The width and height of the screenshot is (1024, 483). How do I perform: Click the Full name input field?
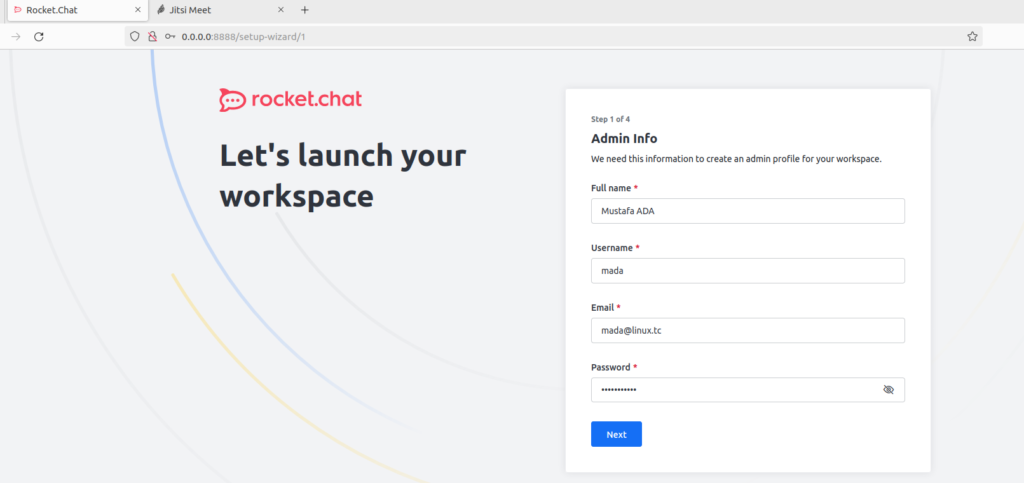pyautogui.click(x=747, y=211)
